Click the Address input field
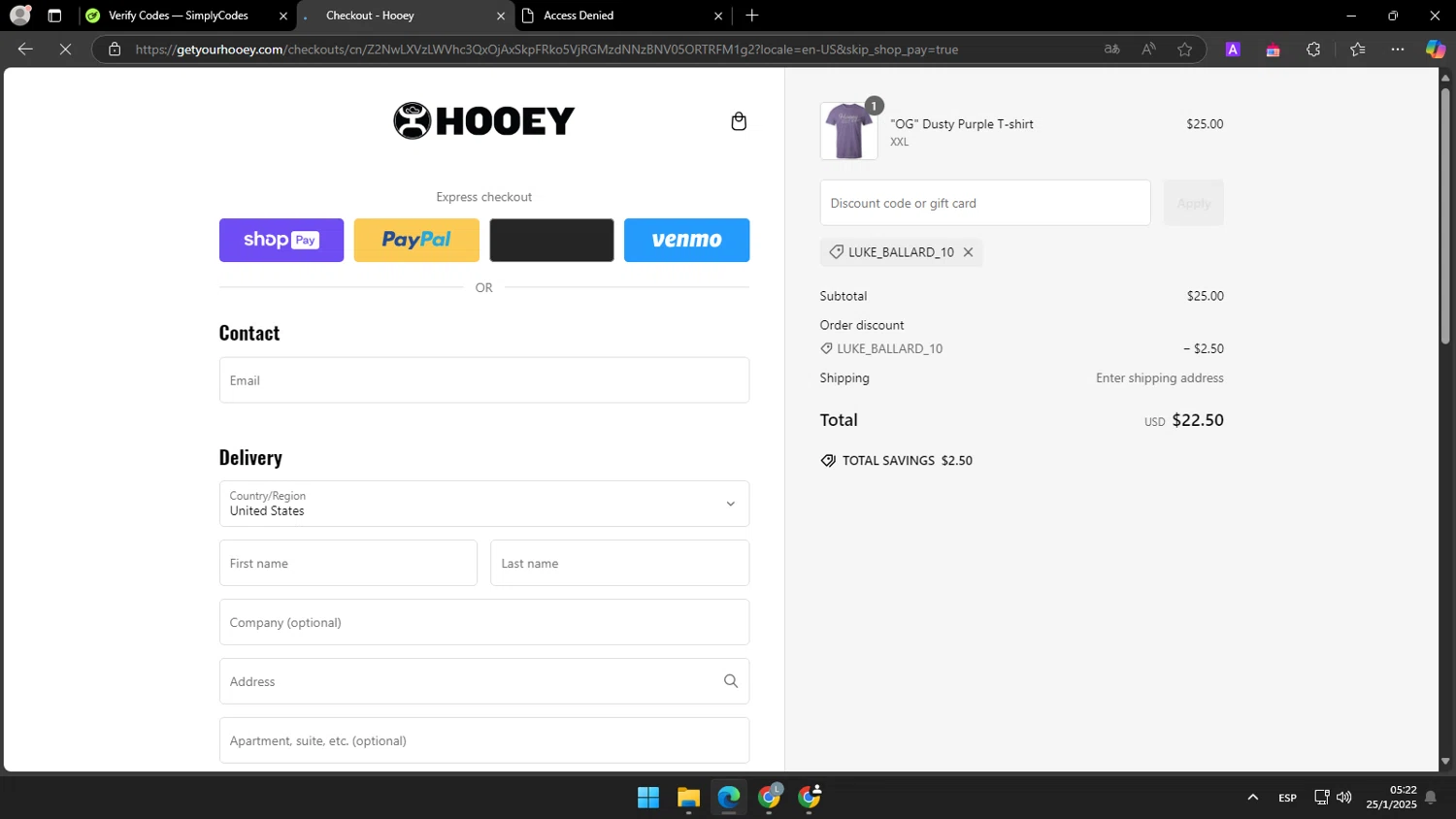The width and height of the screenshot is (1456, 819). 484,681
